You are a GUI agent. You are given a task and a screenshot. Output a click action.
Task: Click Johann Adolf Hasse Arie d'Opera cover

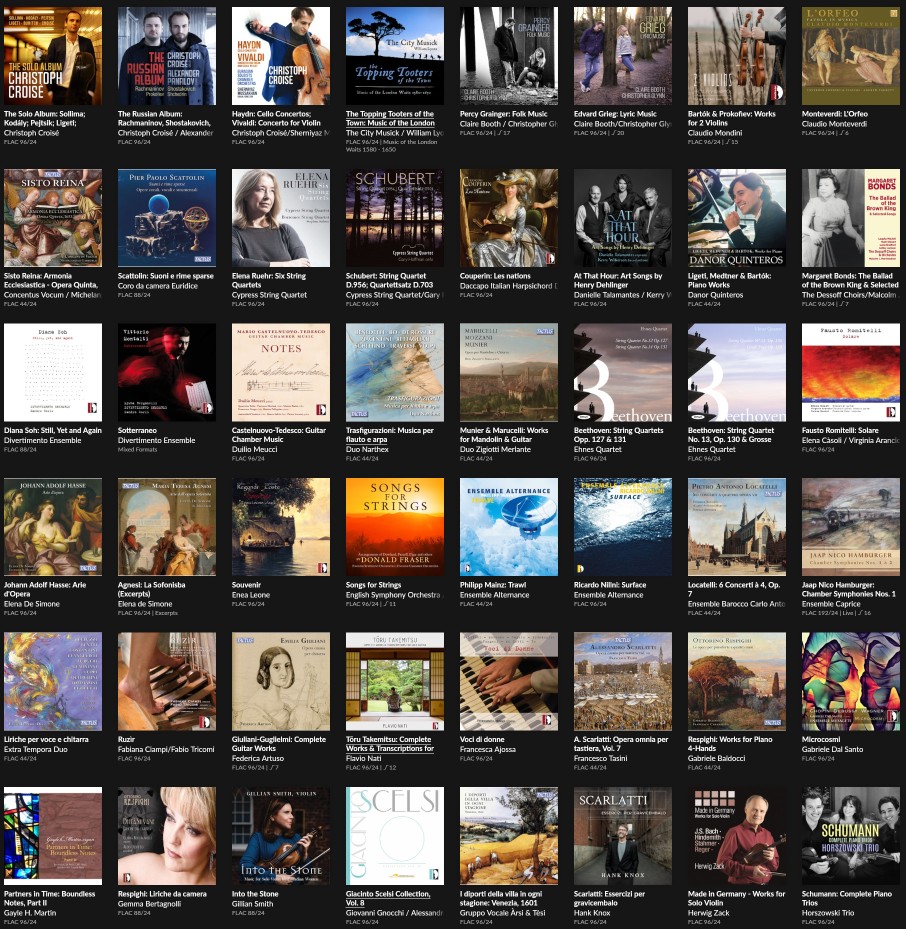[53, 527]
